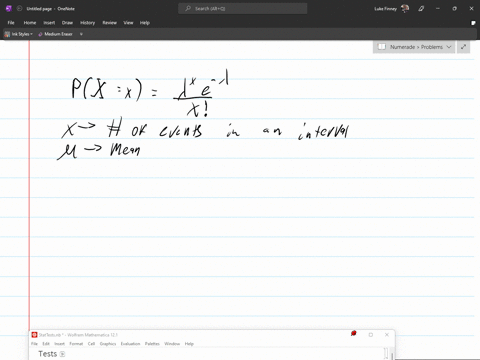Click the pen mode icon in title bar
Viewport: 480px width, 360px height.
click(421, 9)
